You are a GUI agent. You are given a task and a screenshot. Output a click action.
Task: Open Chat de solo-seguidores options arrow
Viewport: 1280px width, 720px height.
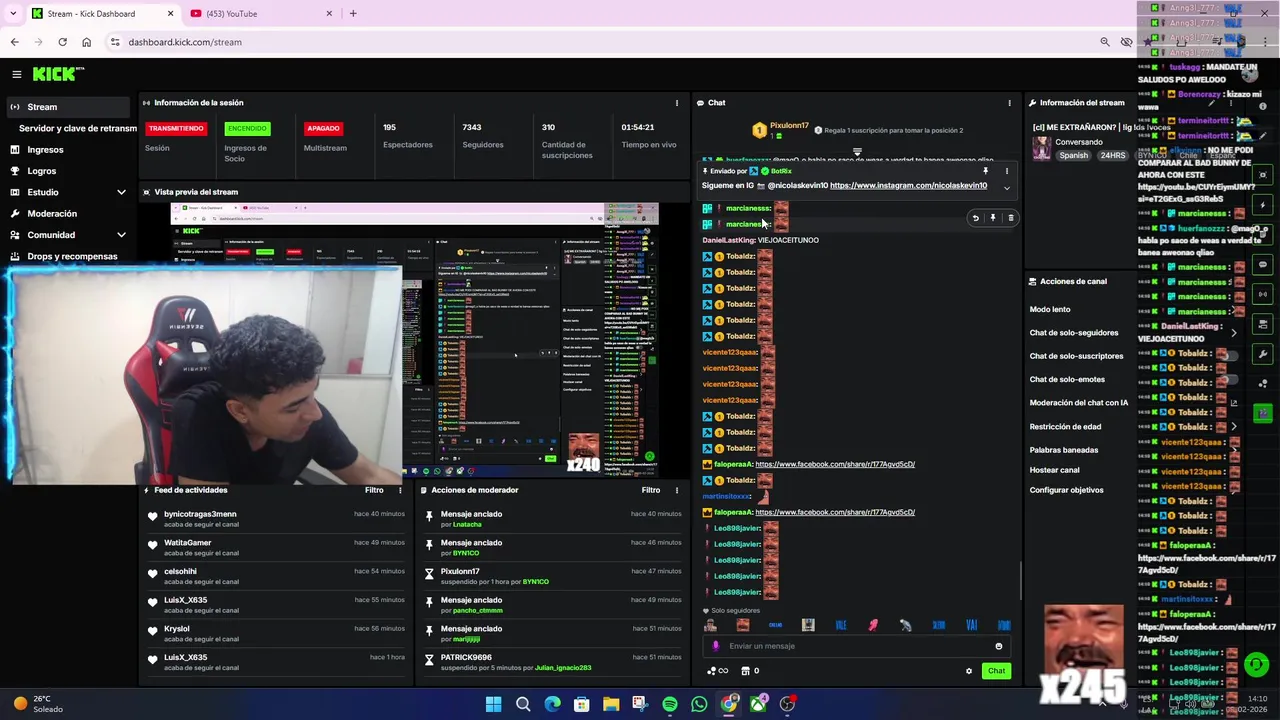click(1233, 333)
